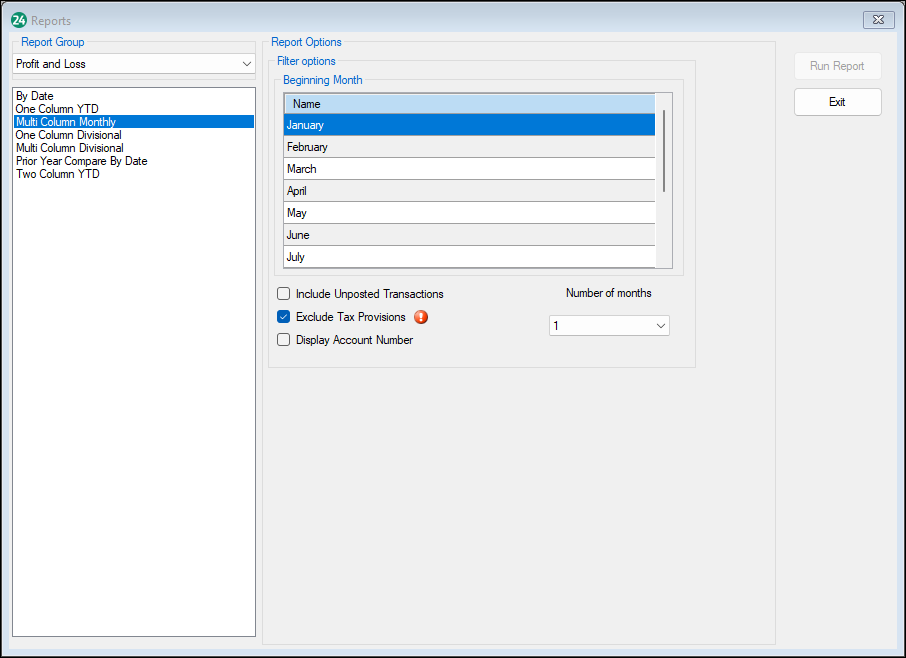Enable Display Account Number

click(x=283, y=340)
